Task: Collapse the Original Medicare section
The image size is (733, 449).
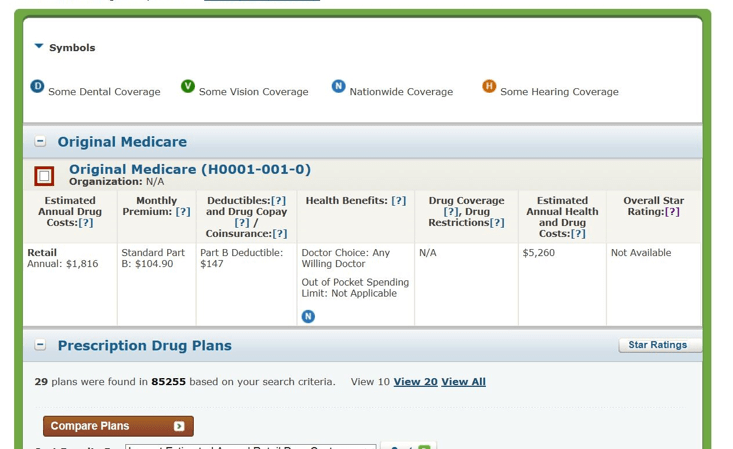Action: pyautogui.click(x=40, y=141)
